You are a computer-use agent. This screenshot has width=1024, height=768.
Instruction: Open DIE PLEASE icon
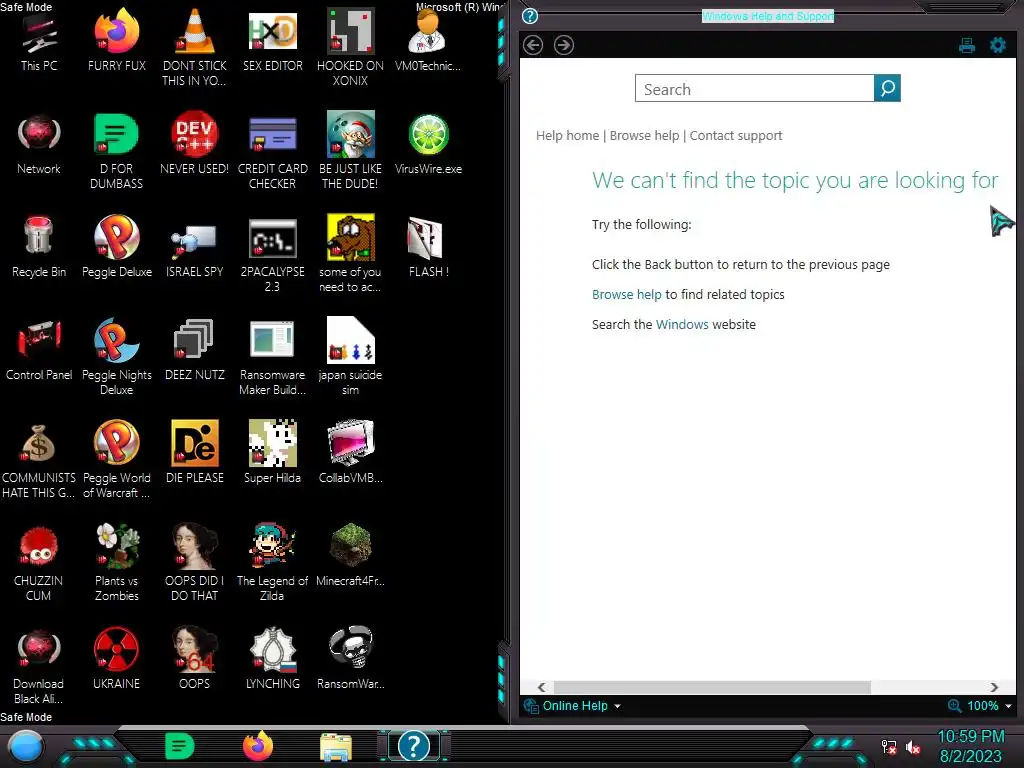point(195,453)
